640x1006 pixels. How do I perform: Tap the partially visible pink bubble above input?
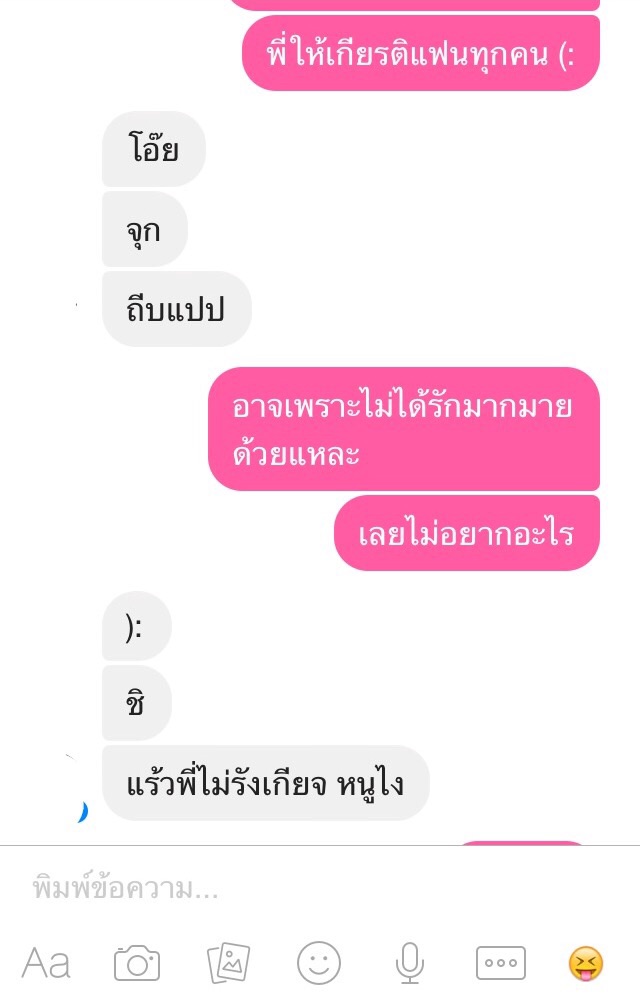point(523,842)
